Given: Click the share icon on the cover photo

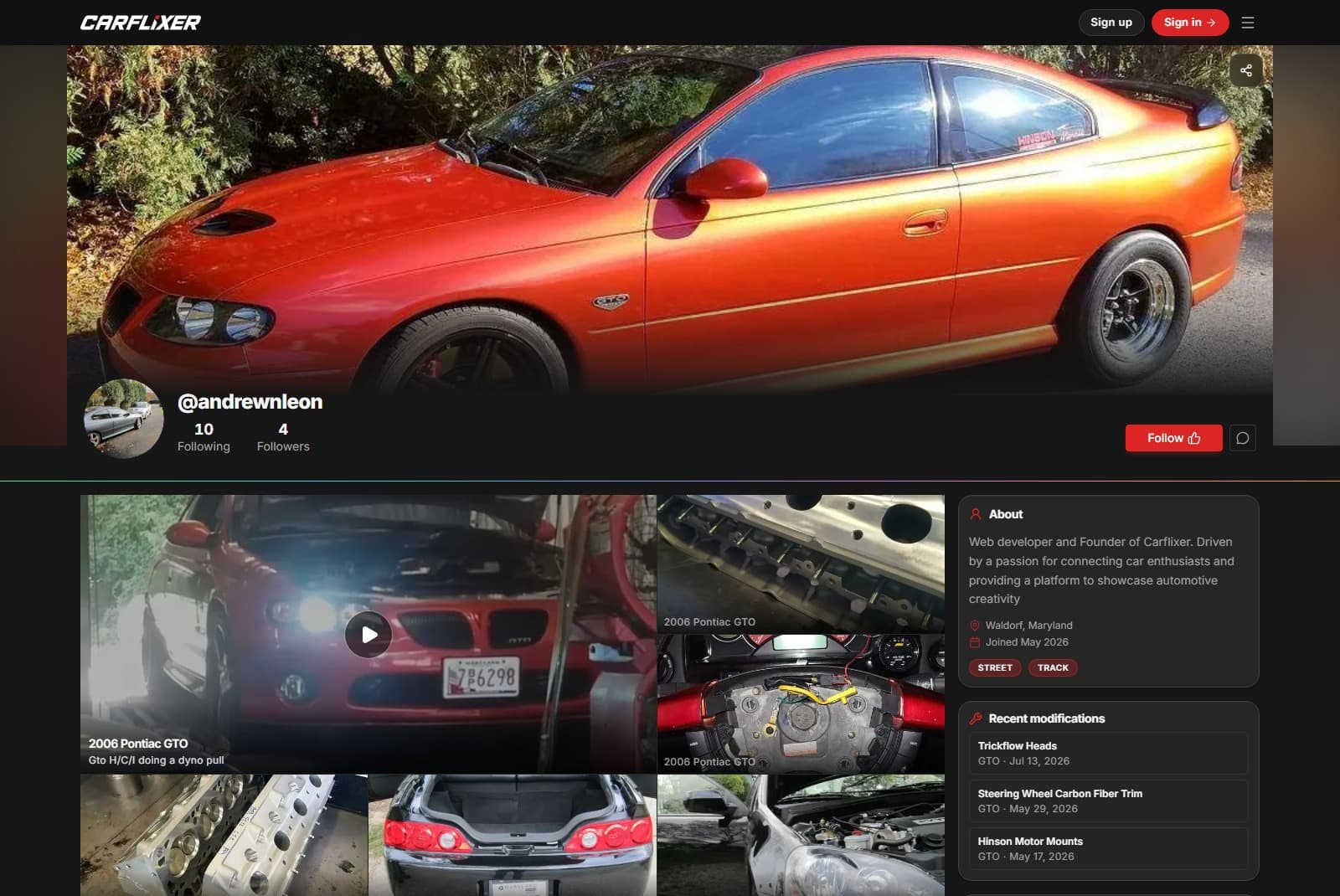Looking at the screenshot, I should (x=1246, y=70).
